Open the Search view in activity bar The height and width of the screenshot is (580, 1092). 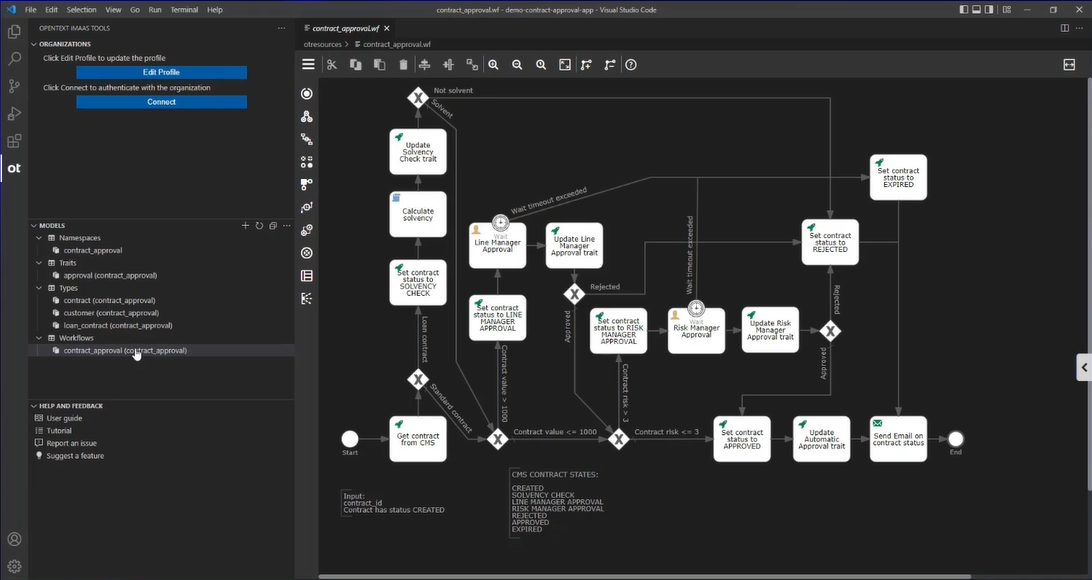[x=14, y=59]
